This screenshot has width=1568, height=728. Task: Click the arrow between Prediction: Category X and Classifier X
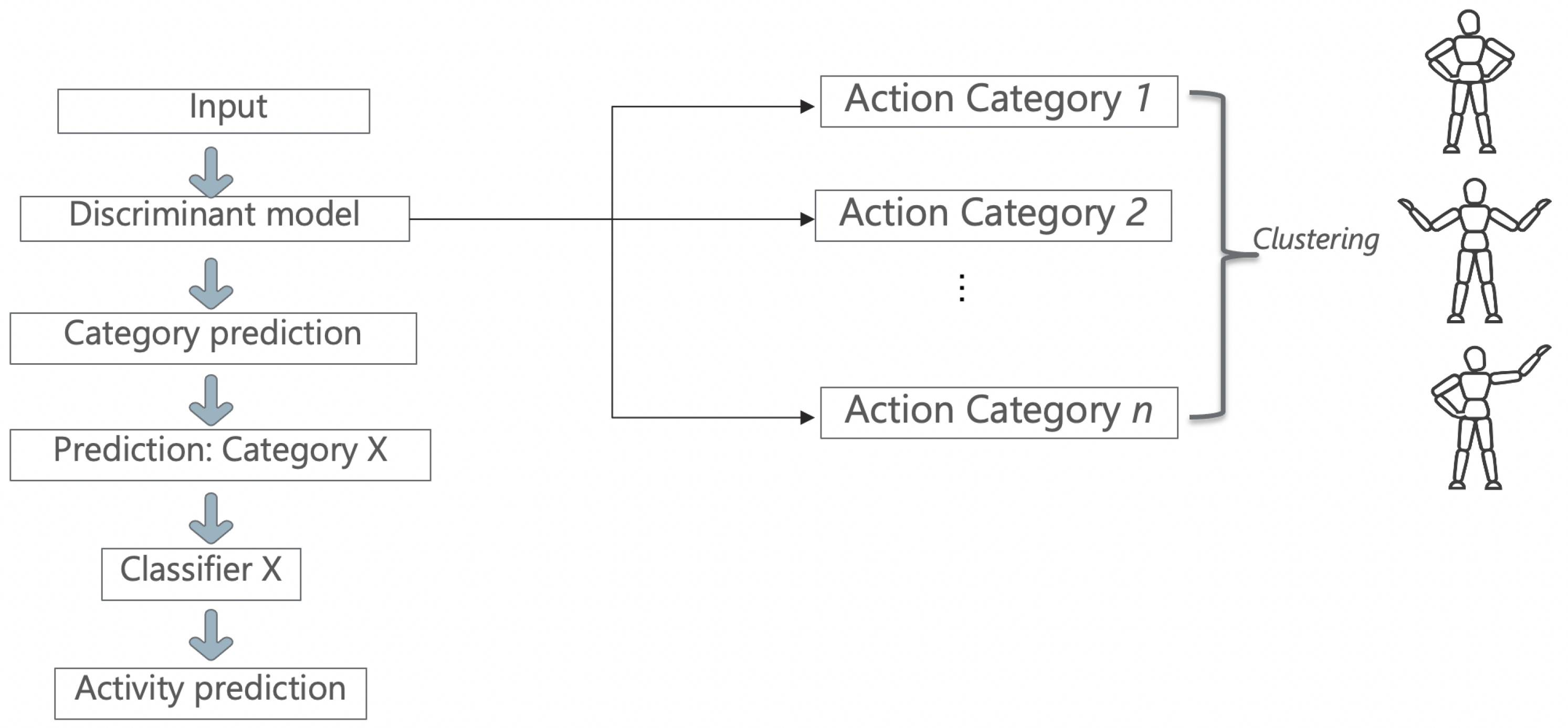(211, 518)
